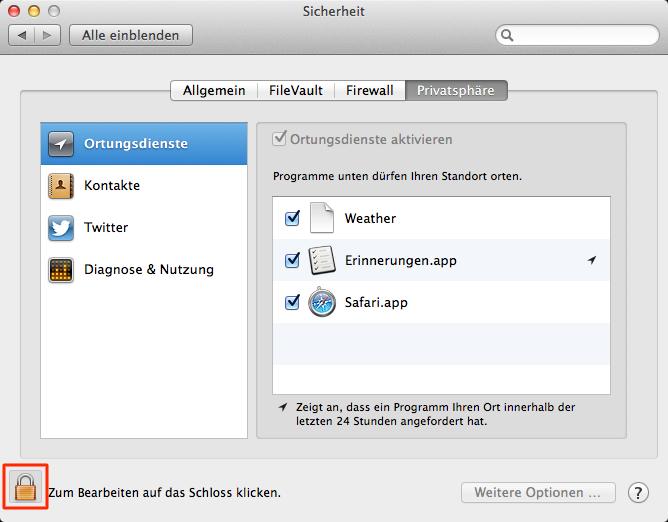This screenshot has width=668, height=522.
Task: Uncheck location access for Weather
Action: tap(292, 218)
